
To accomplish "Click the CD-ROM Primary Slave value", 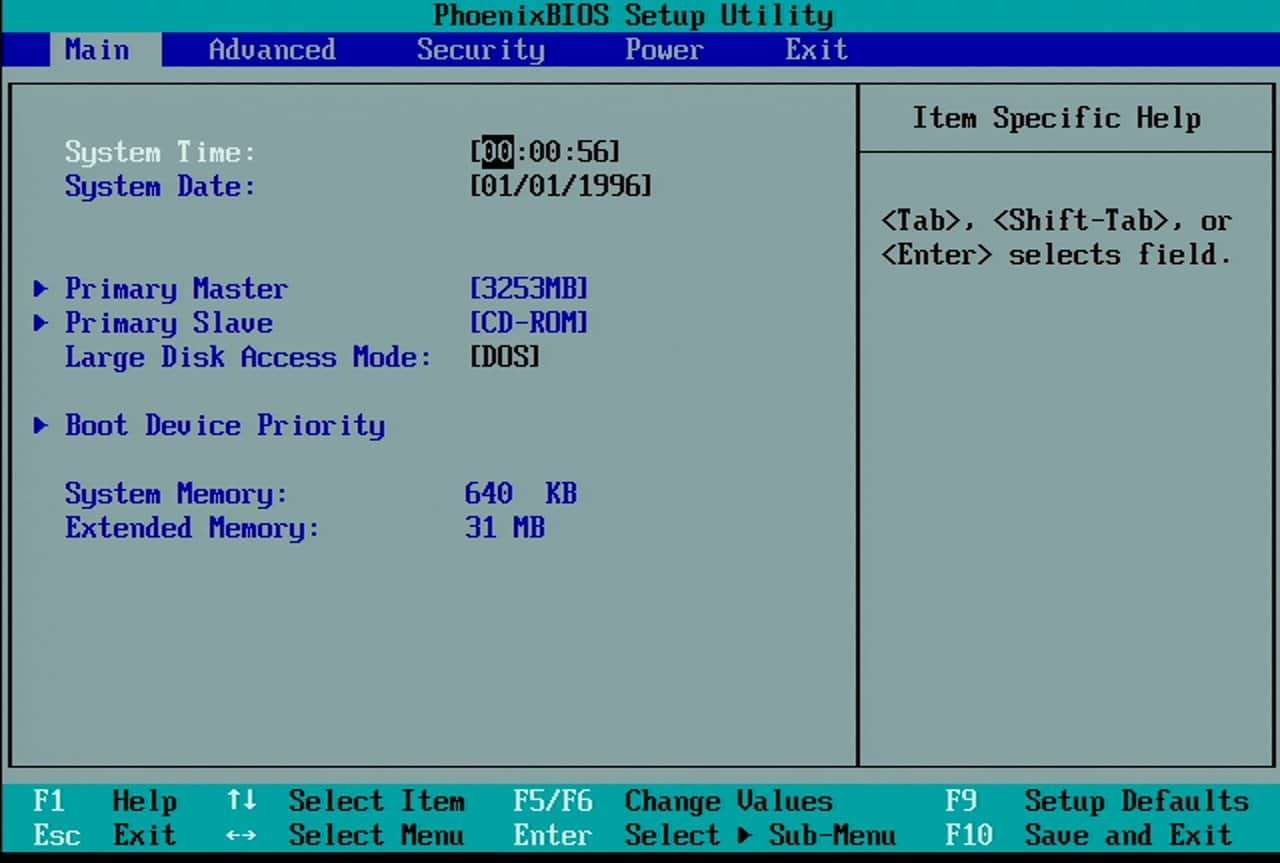I will coord(529,323).
